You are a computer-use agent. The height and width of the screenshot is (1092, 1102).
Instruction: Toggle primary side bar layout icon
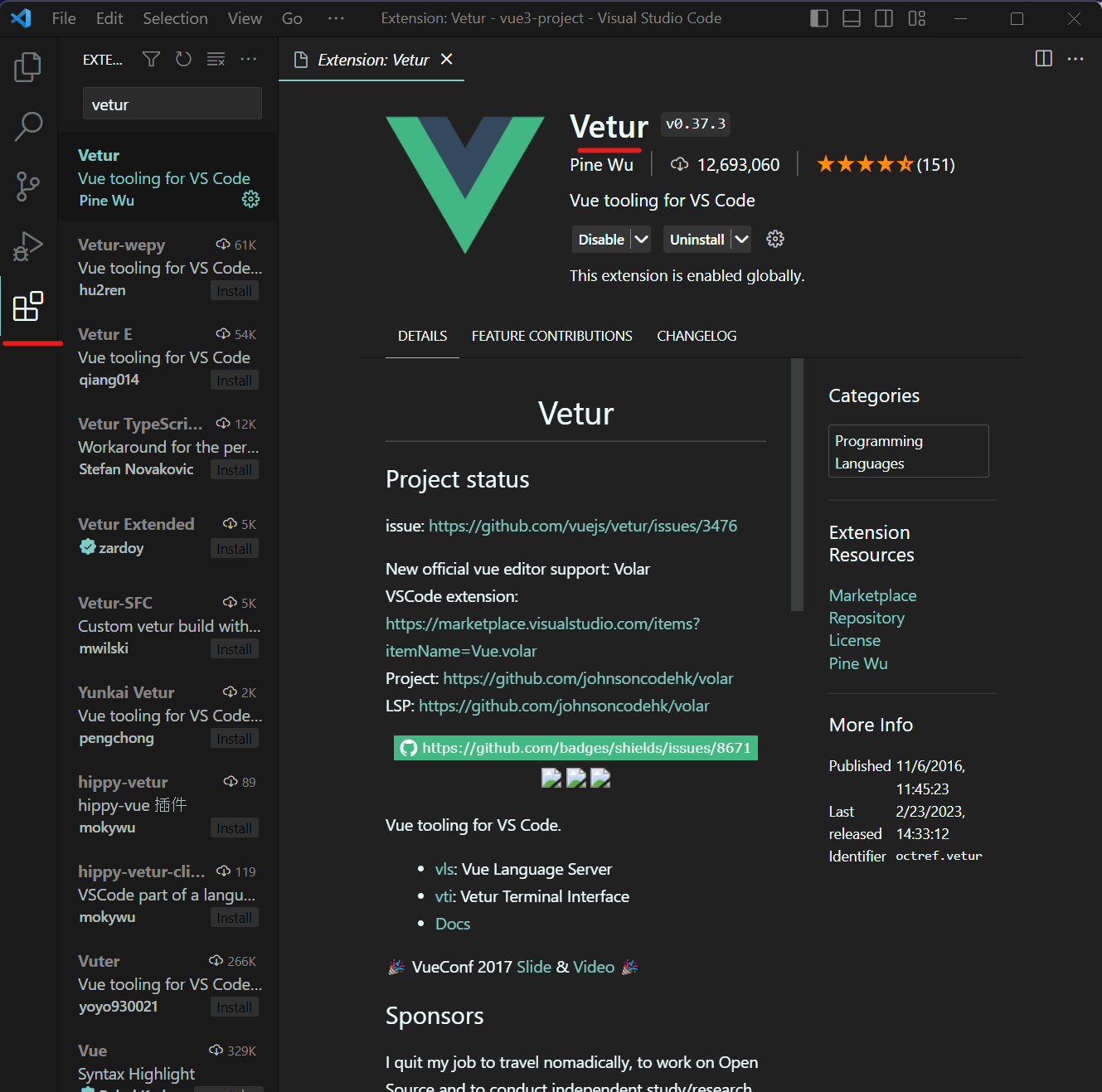tap(819, 18)
